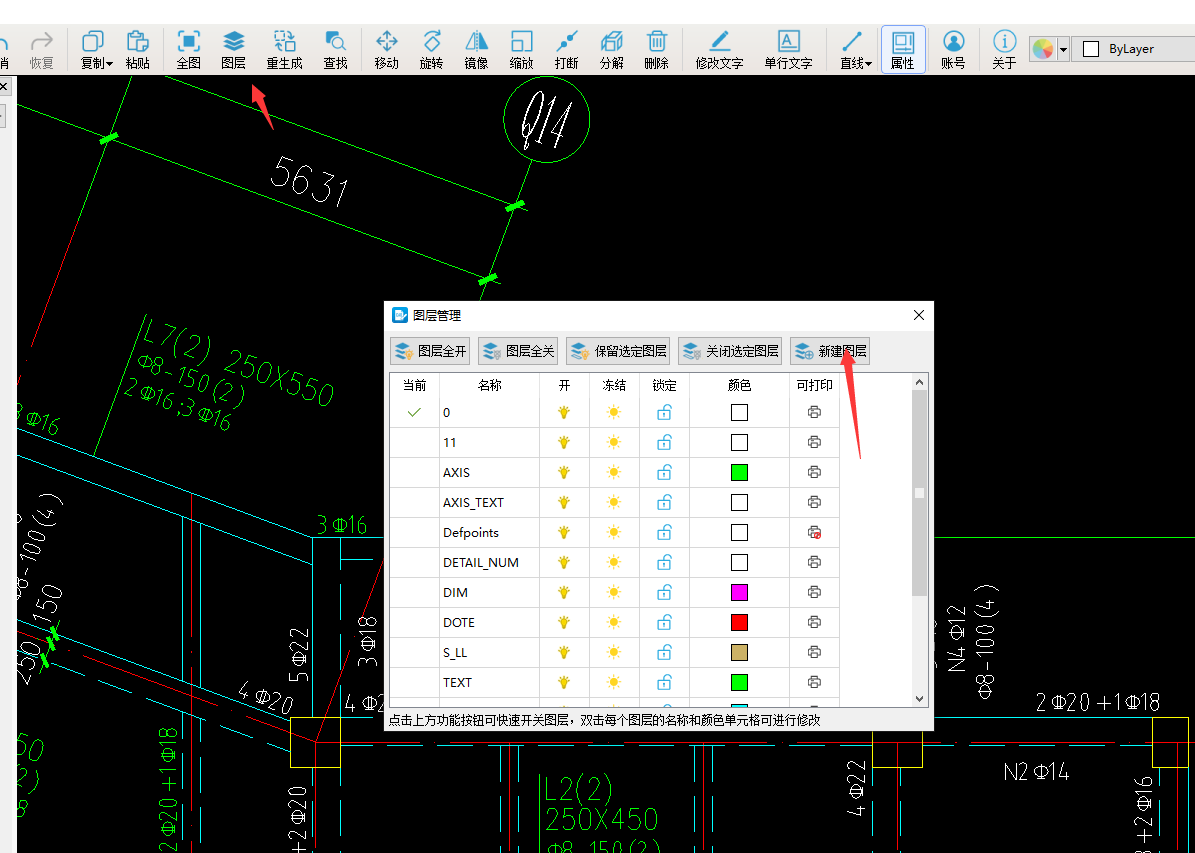This screenshot has width=1195, height=853.
Task: Toggle printable icon for layer Defpoints
Action: pyautogui.click(x=815, y=532)
